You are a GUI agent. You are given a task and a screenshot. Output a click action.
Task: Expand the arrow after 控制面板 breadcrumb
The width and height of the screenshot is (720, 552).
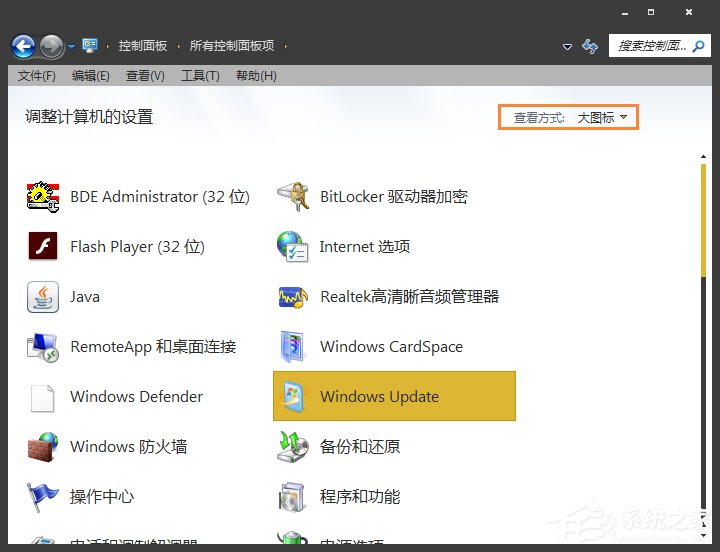pos(179,46)
